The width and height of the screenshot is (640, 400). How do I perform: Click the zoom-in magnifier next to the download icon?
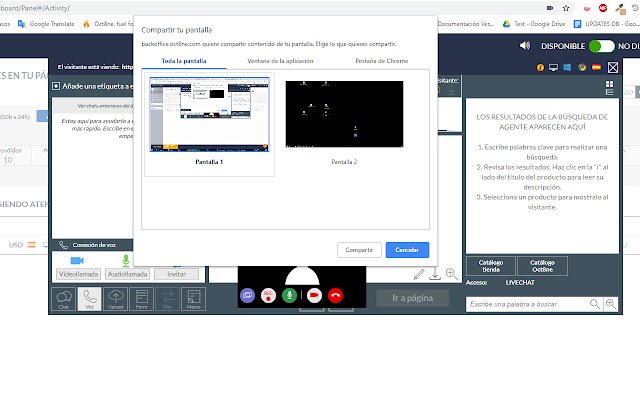coord(451,273)
